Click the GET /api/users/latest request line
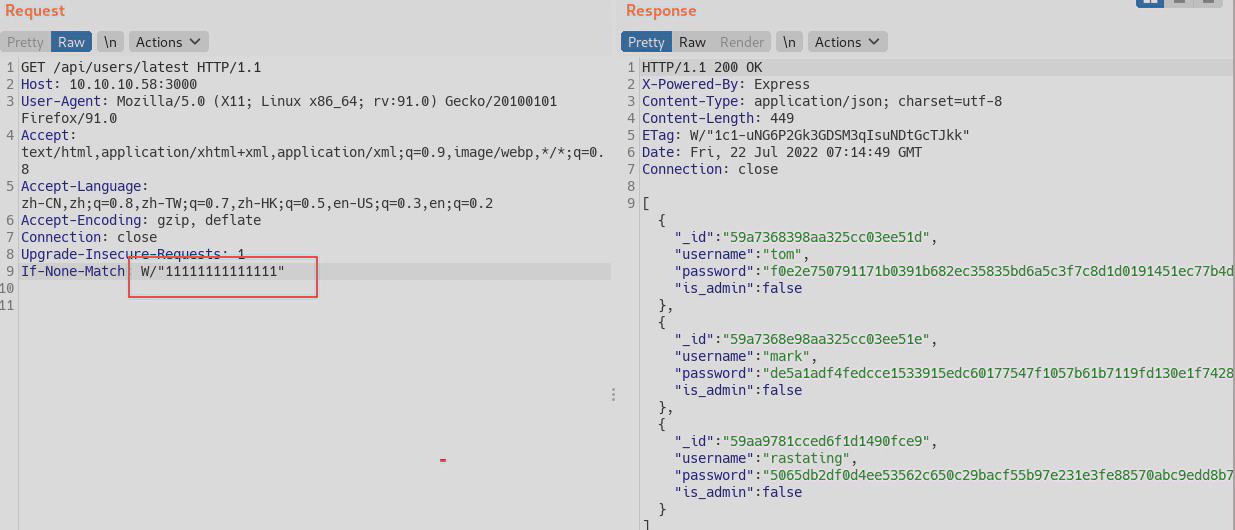1235x530 pixels. point(140,68)
